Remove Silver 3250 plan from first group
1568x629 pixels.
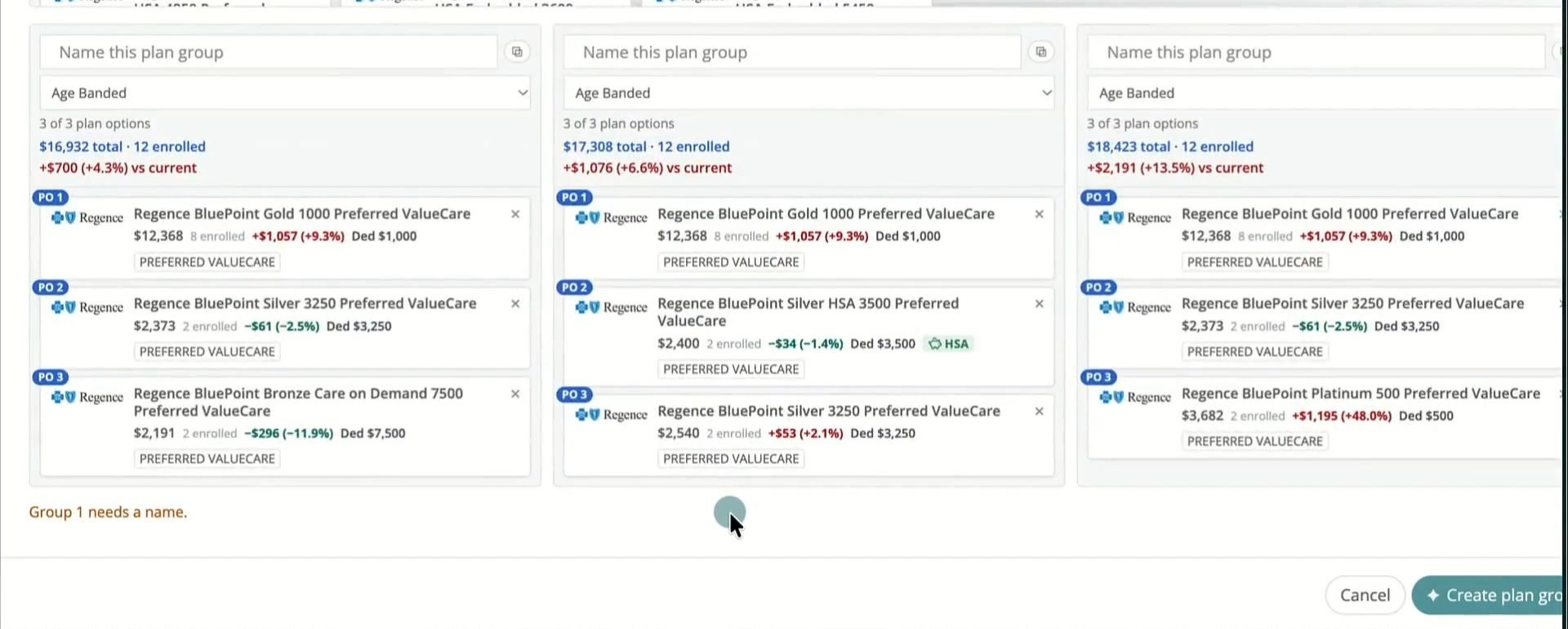coord(515,304)
